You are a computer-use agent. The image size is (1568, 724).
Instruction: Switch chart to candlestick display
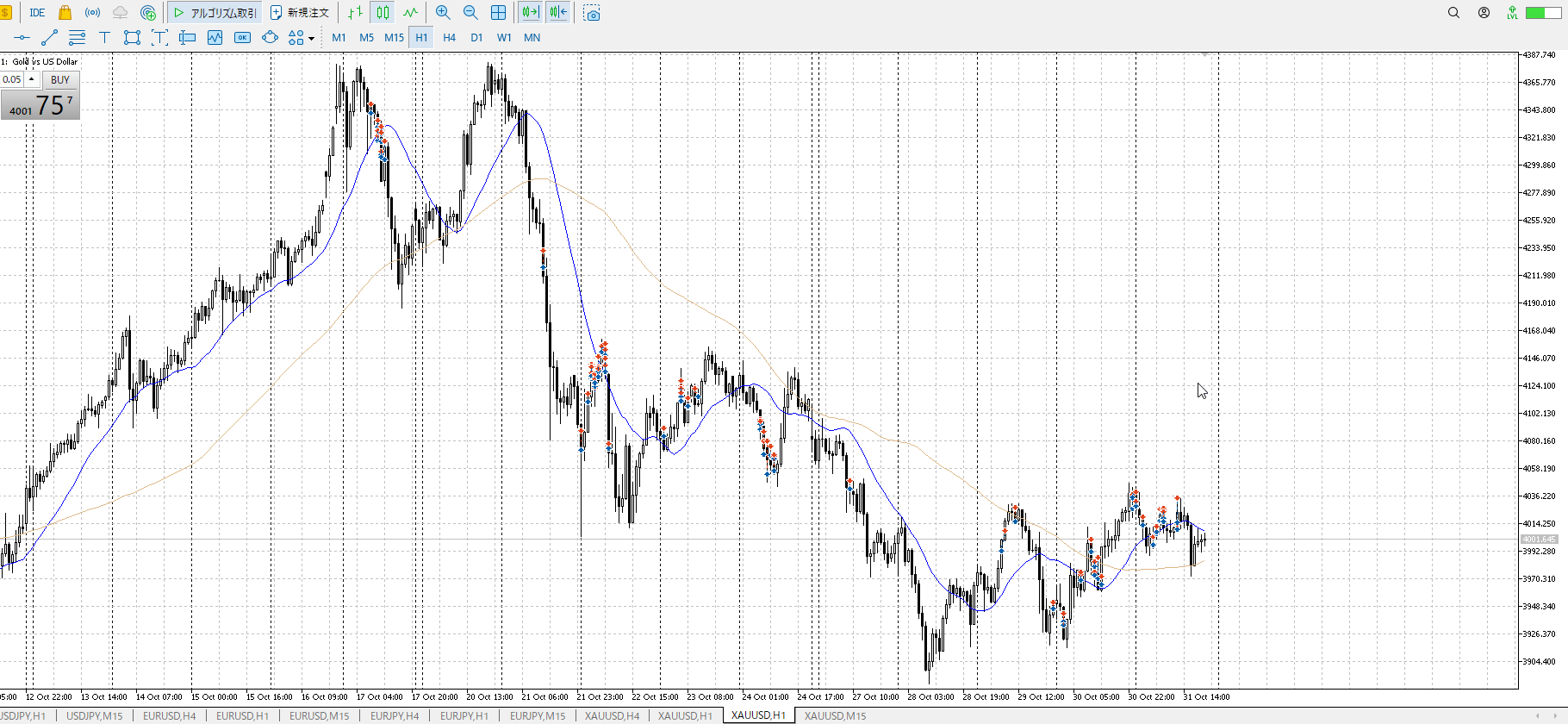click(x=383, y=13)
